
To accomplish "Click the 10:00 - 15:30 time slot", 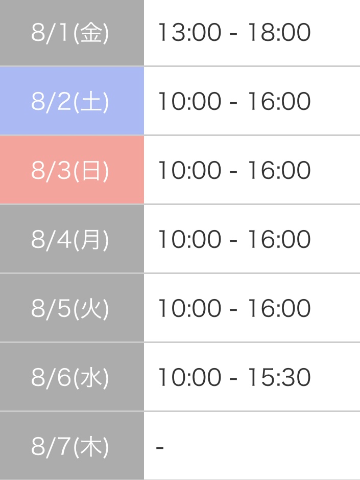I will click(x=234, y=377).
